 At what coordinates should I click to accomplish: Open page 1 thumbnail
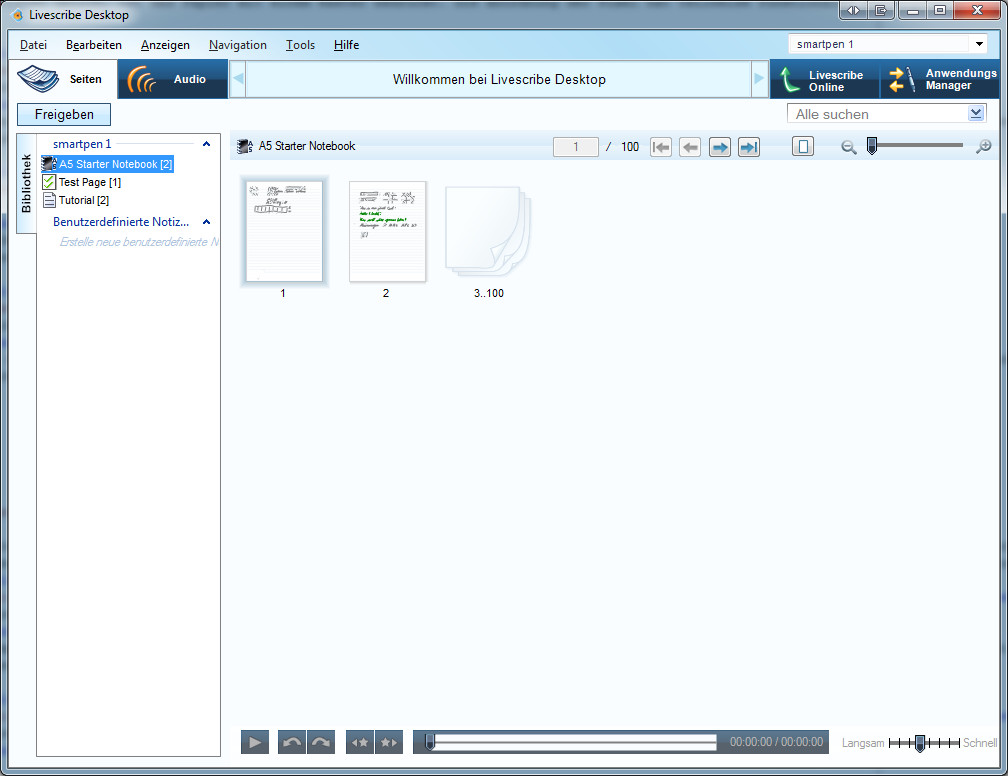pos(284,231)
